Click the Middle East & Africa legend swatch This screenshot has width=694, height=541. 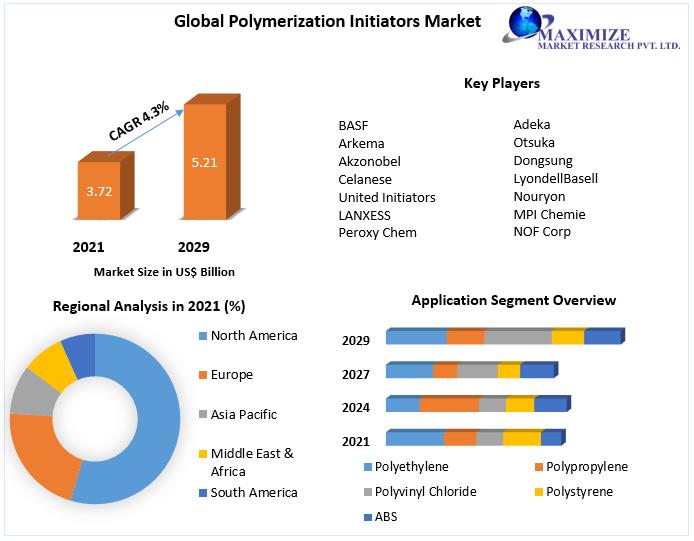tap(203, 454)
